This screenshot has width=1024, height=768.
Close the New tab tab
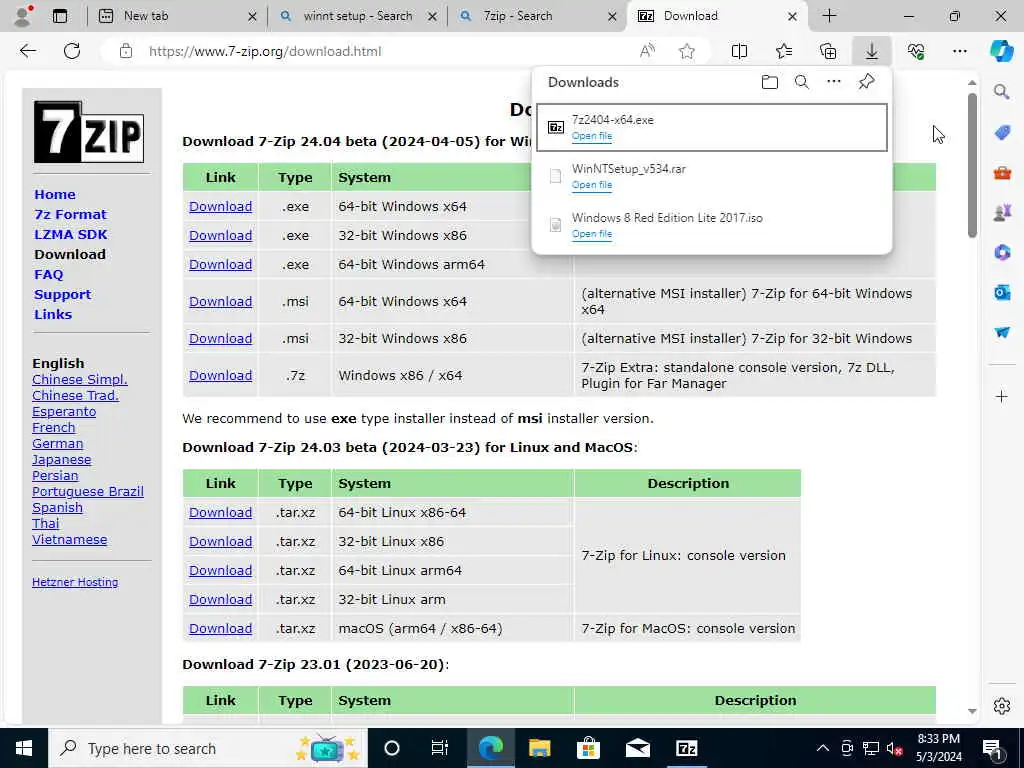tap(252, 16)
